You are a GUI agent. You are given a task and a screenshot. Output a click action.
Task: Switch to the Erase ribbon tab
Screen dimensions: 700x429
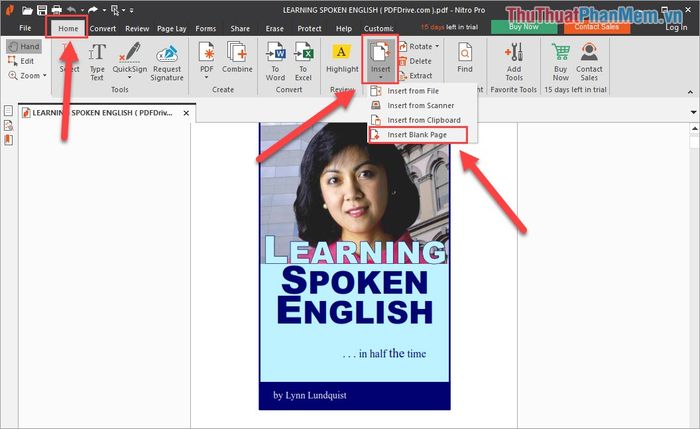pos(275,29)
